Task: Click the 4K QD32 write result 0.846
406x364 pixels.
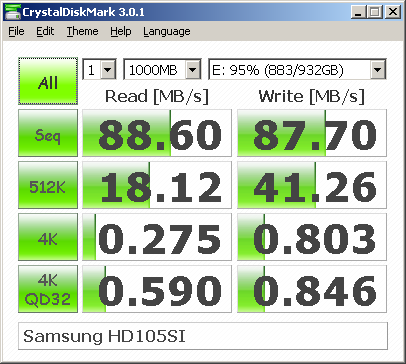Action: coord(312,289)
